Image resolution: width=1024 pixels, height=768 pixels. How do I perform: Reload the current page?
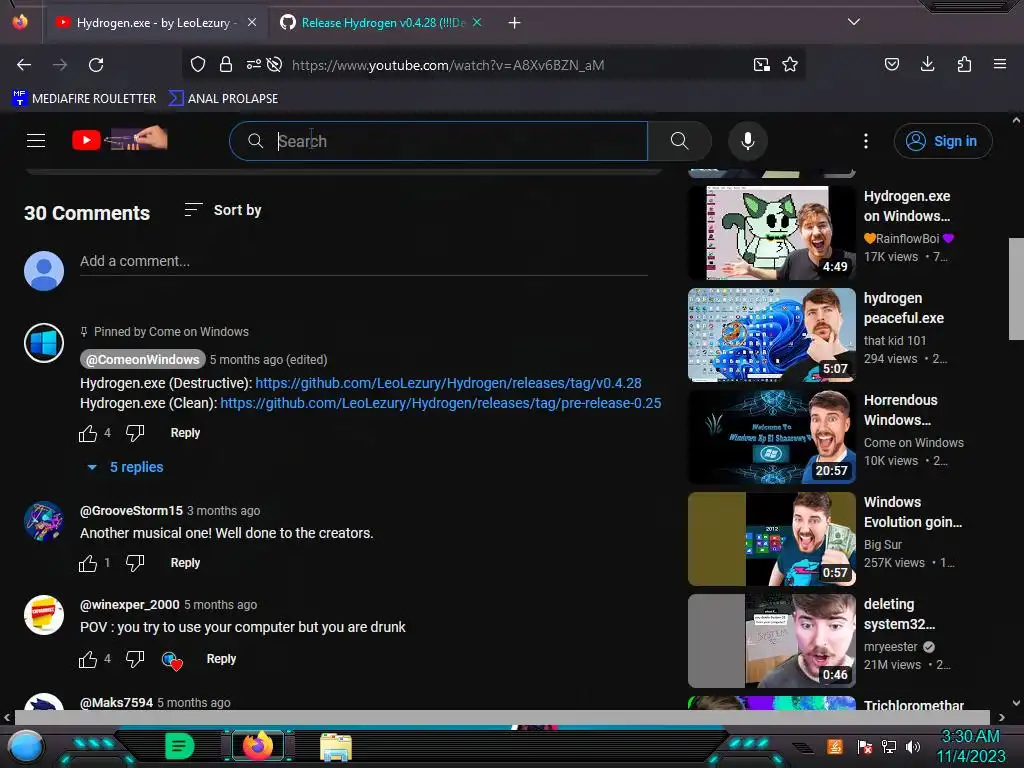click(96, 65)
